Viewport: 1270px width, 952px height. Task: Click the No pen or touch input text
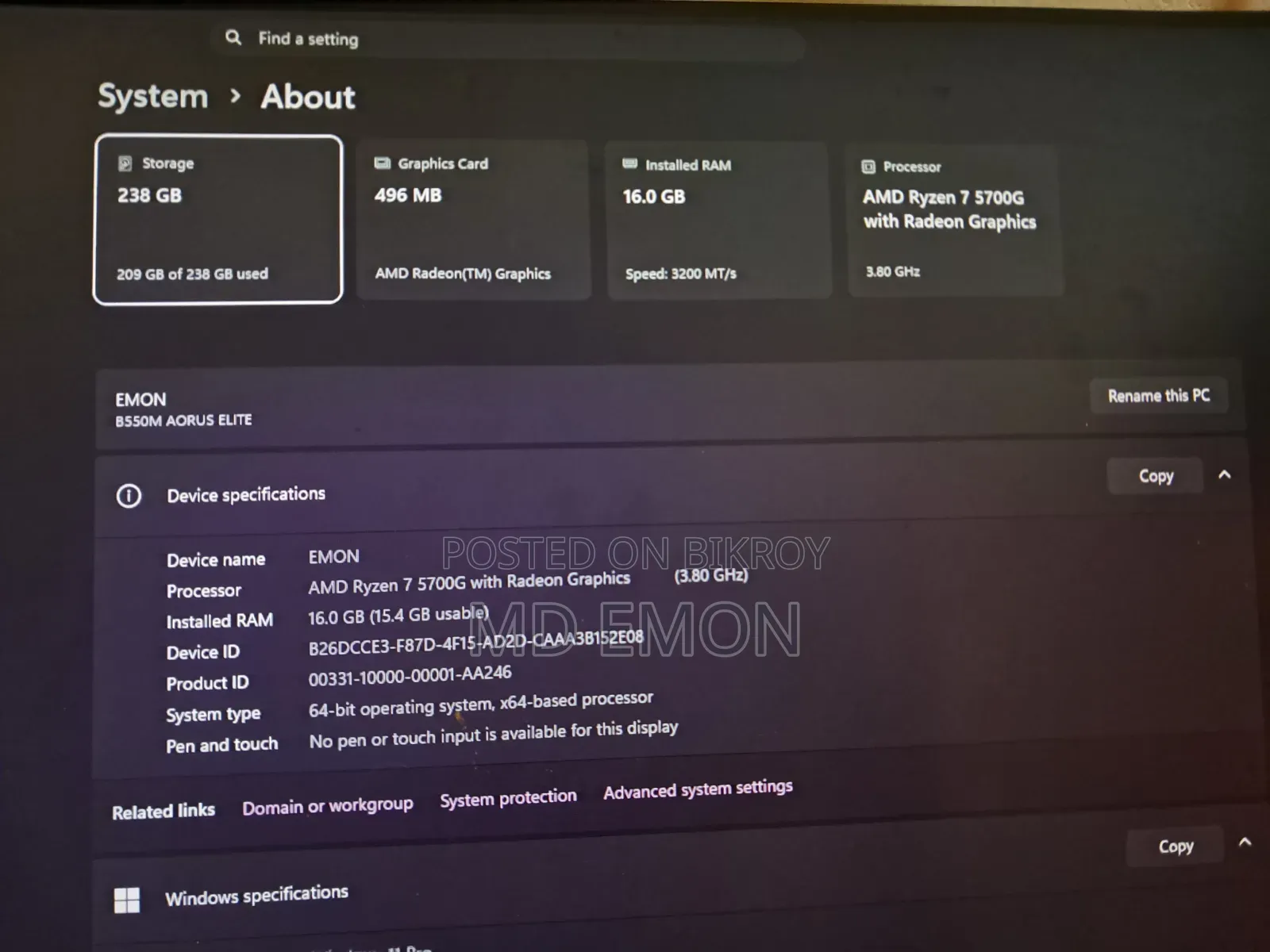click(493, 735)
